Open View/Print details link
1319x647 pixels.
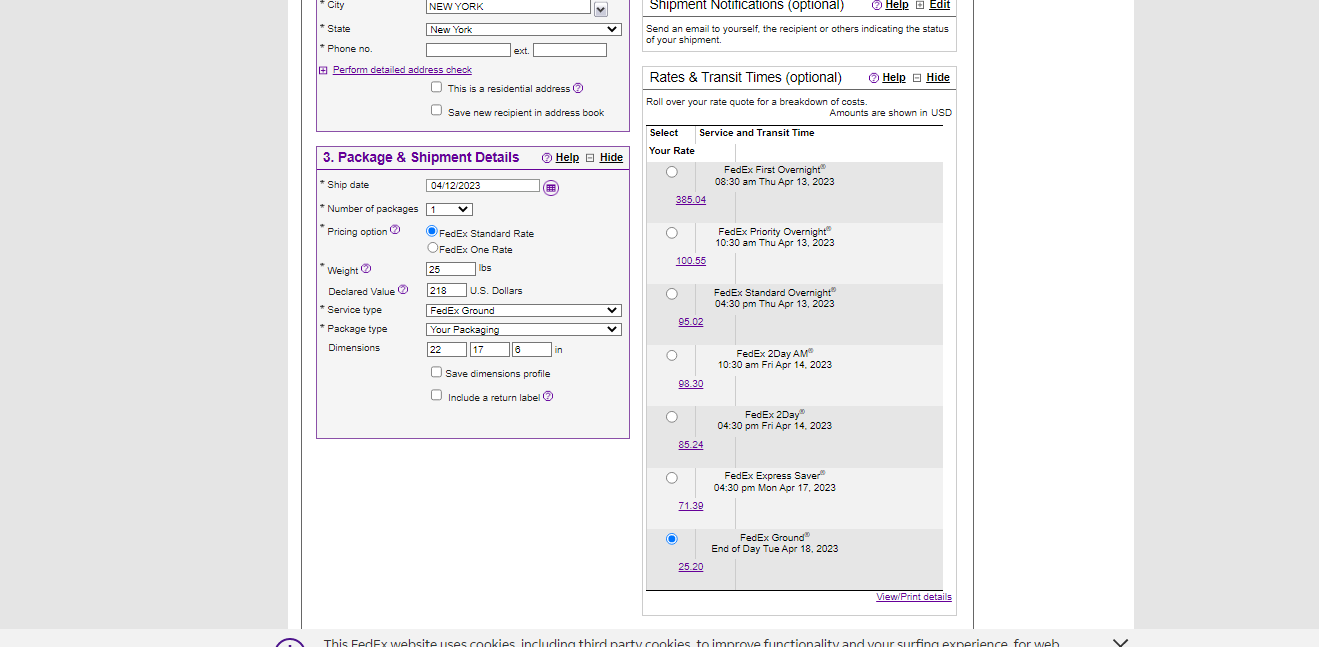click(914, 597)
